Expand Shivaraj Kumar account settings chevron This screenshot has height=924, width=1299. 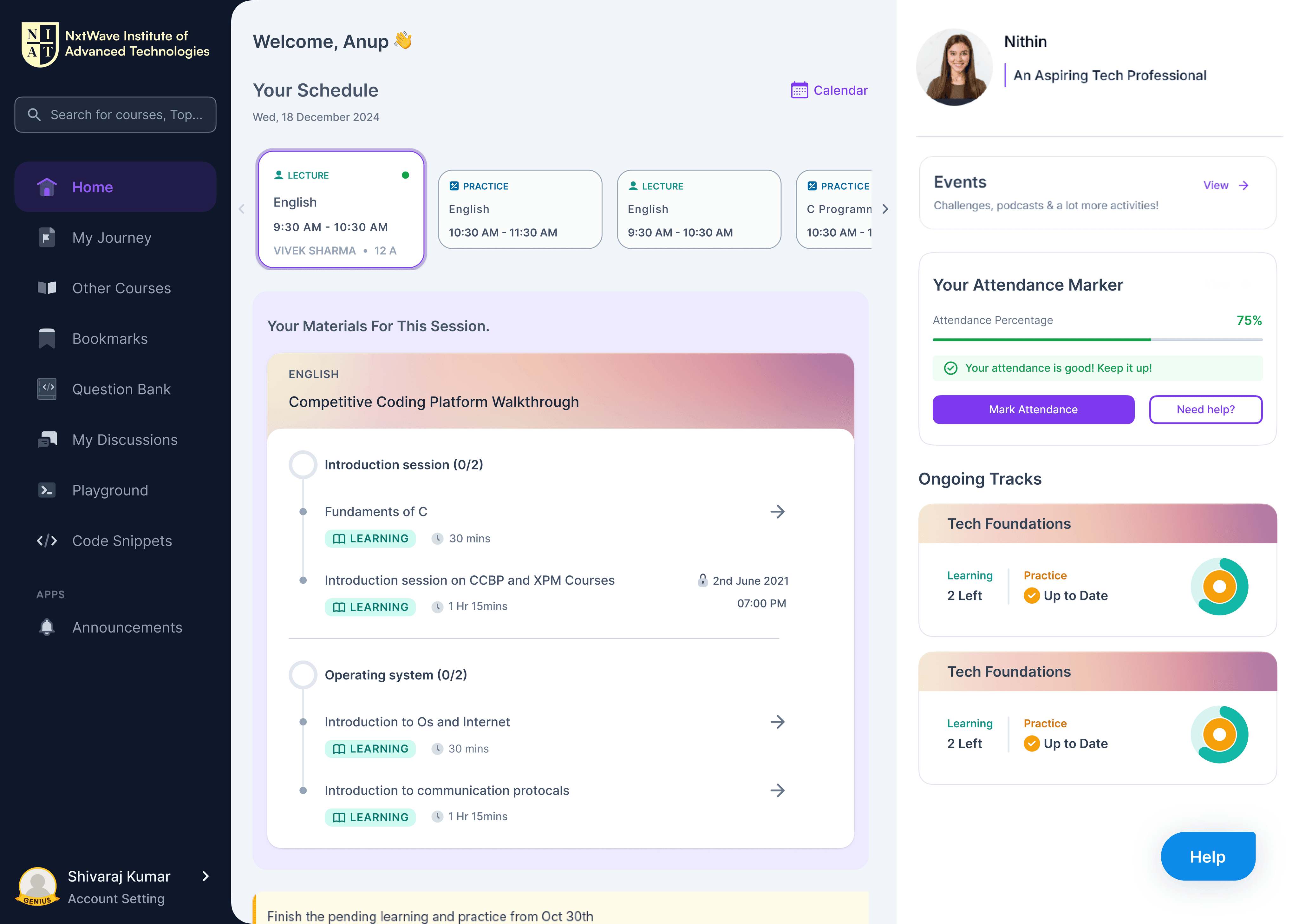[206, 876]
